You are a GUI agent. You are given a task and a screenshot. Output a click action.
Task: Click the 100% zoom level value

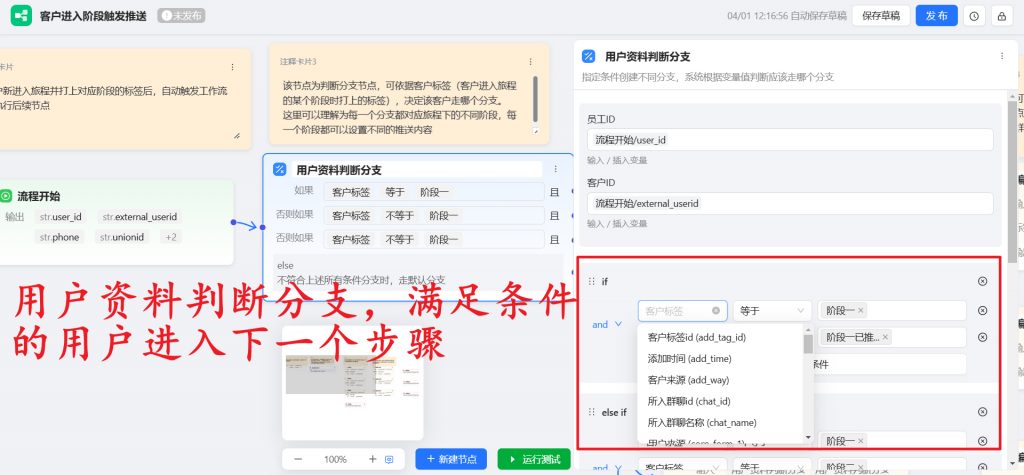pyautogui.click(x=335, y=459)
